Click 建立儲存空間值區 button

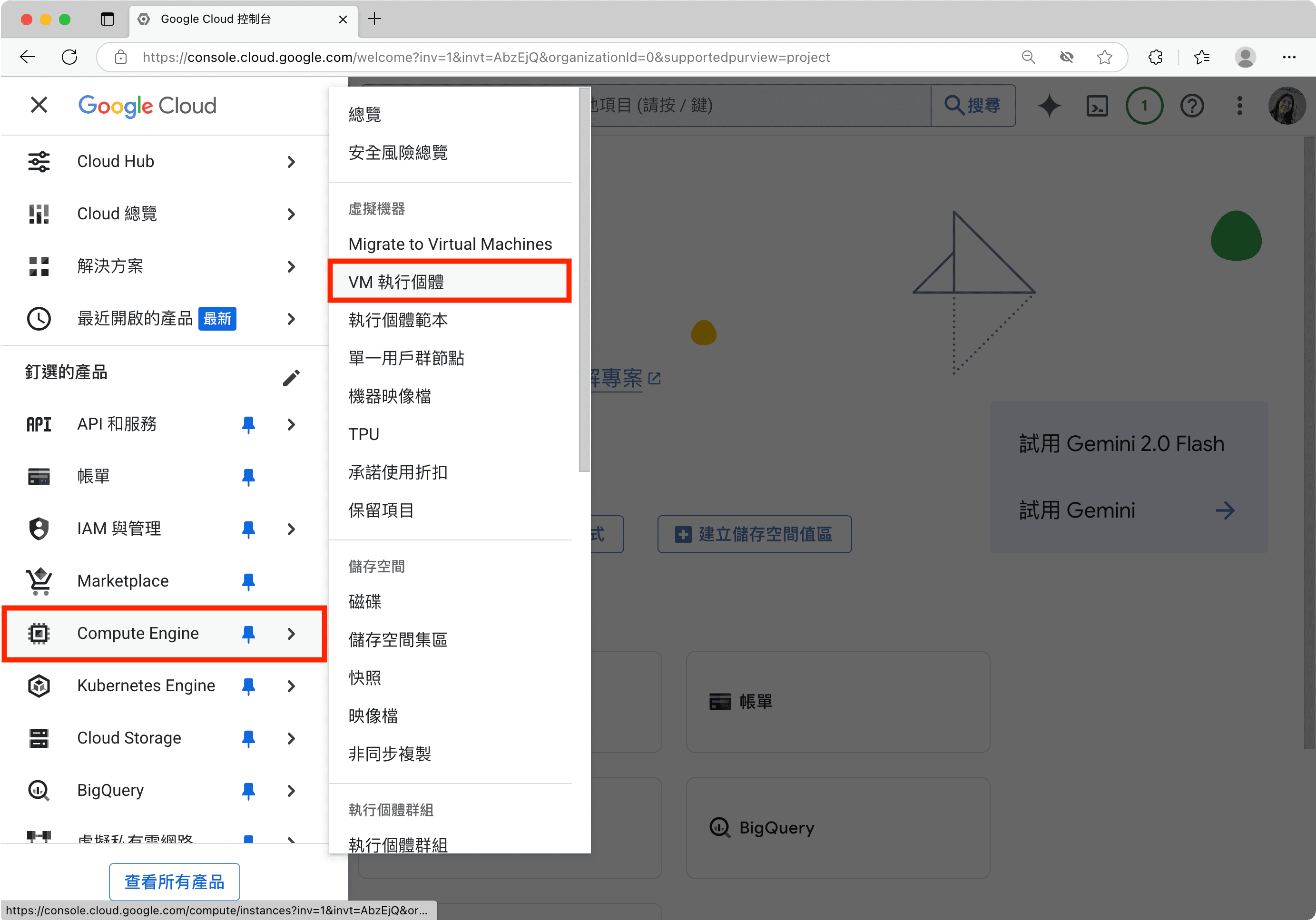point(754,534)
